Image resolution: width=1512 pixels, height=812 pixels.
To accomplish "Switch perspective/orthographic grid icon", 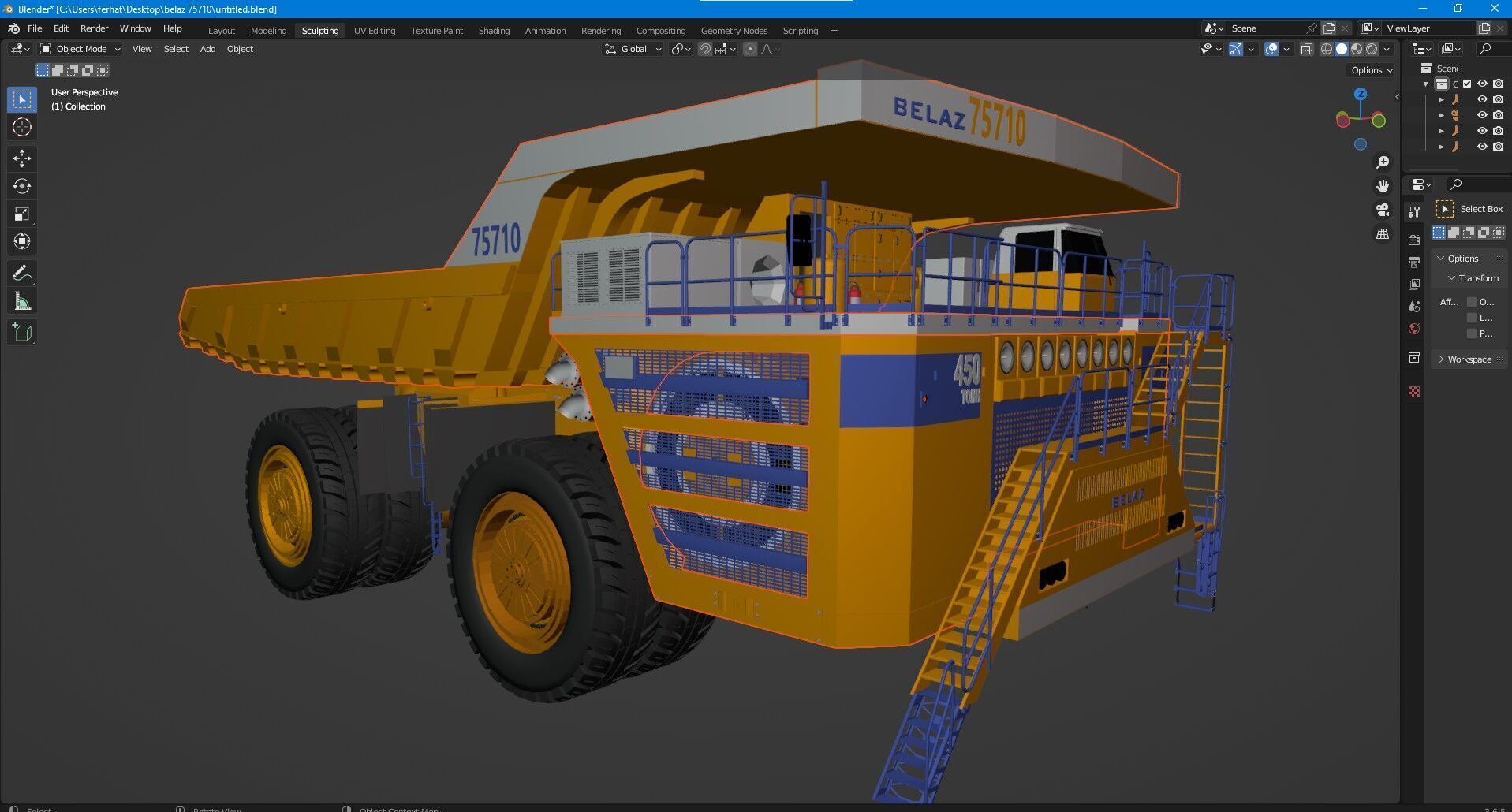I will [x=1382, y=234].
